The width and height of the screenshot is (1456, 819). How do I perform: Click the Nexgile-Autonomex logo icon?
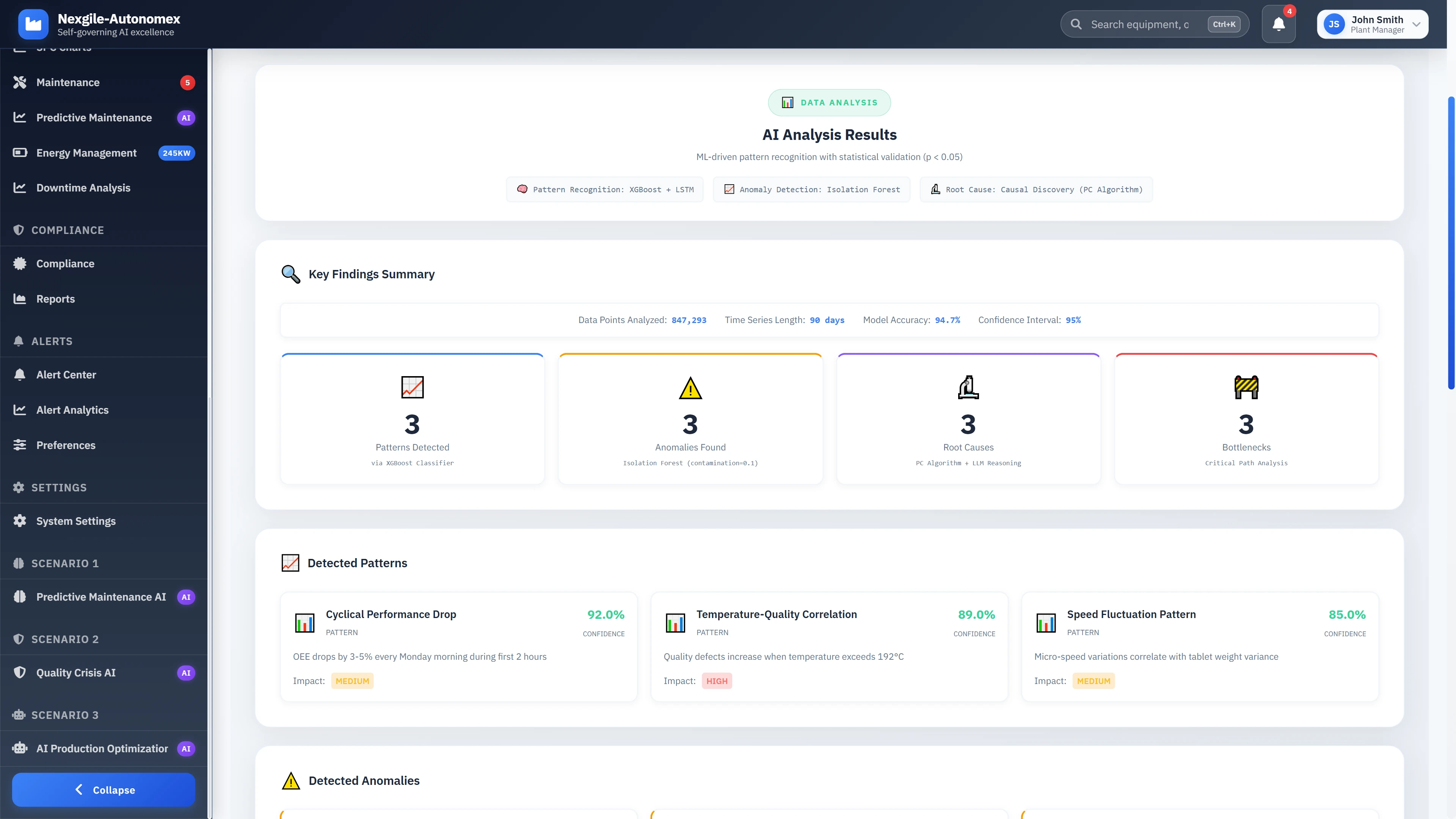(x=33, y=24)
